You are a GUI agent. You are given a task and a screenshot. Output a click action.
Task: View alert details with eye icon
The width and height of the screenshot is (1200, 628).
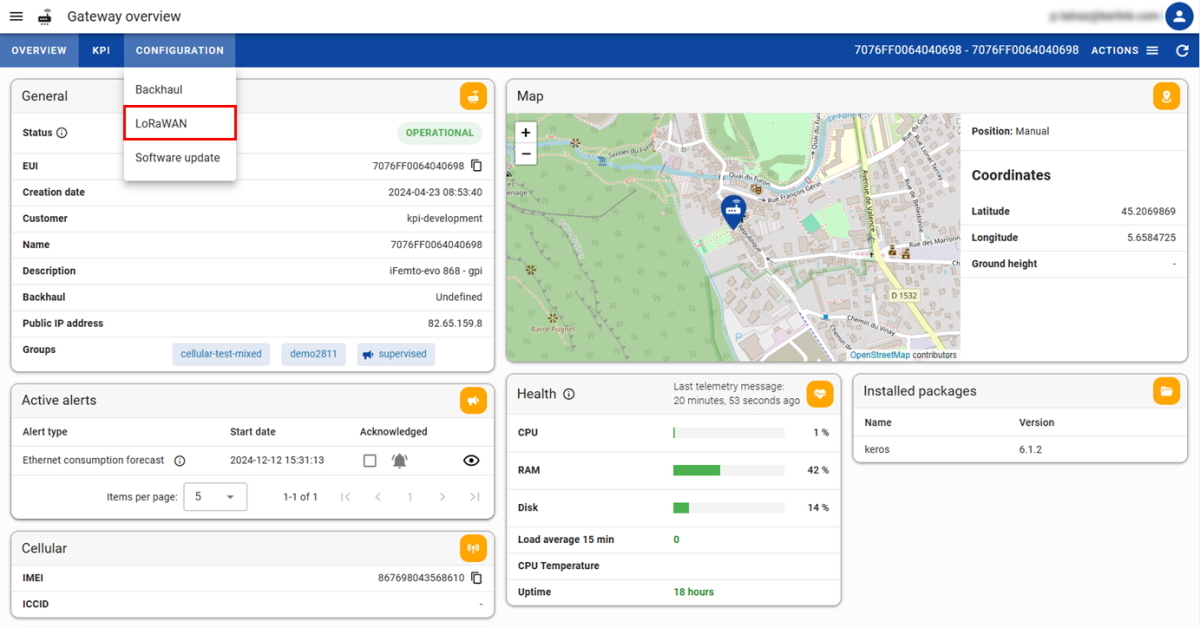click(472, 461)
